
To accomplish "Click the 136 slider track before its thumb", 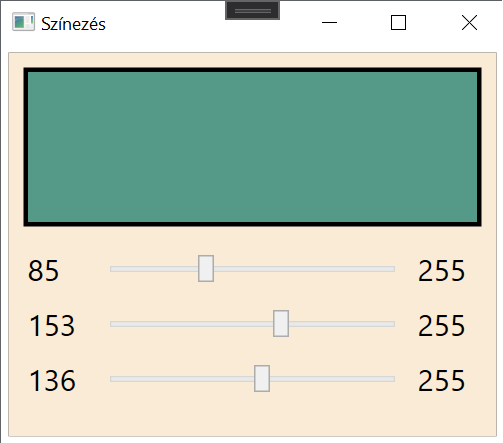I will 182,379.
